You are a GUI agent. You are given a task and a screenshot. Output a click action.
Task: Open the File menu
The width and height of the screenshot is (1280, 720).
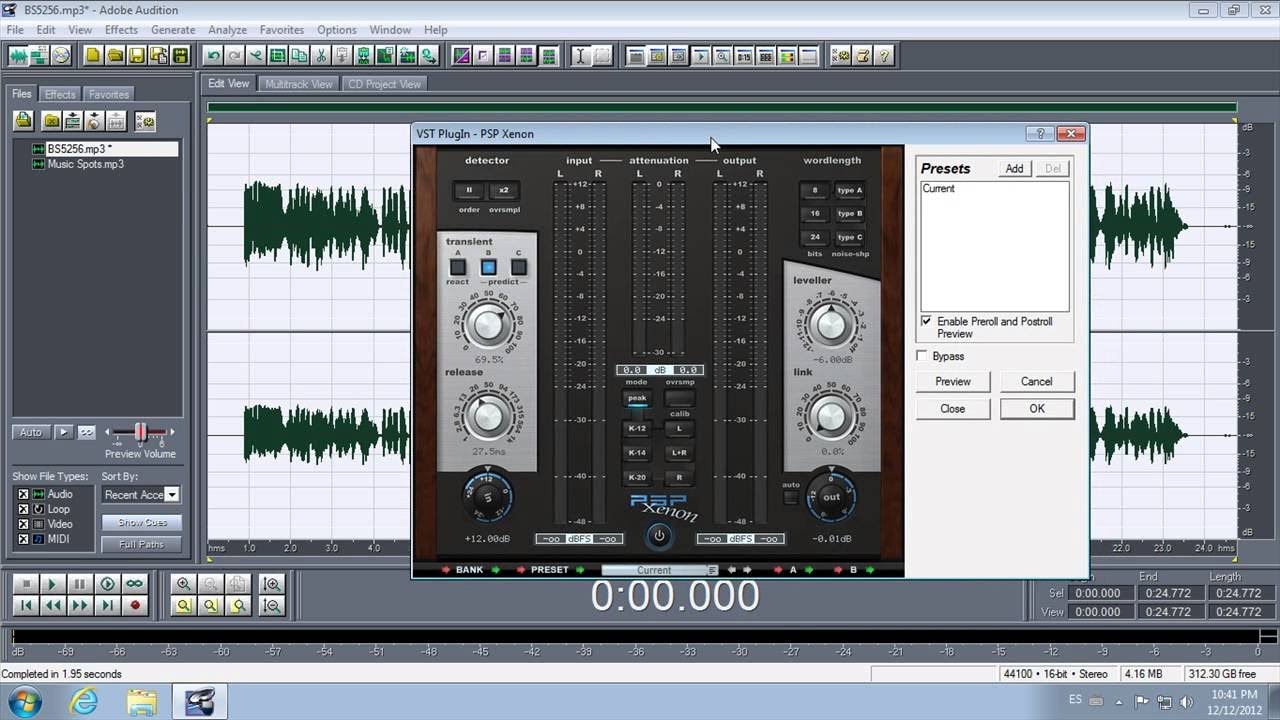(14, 30)
